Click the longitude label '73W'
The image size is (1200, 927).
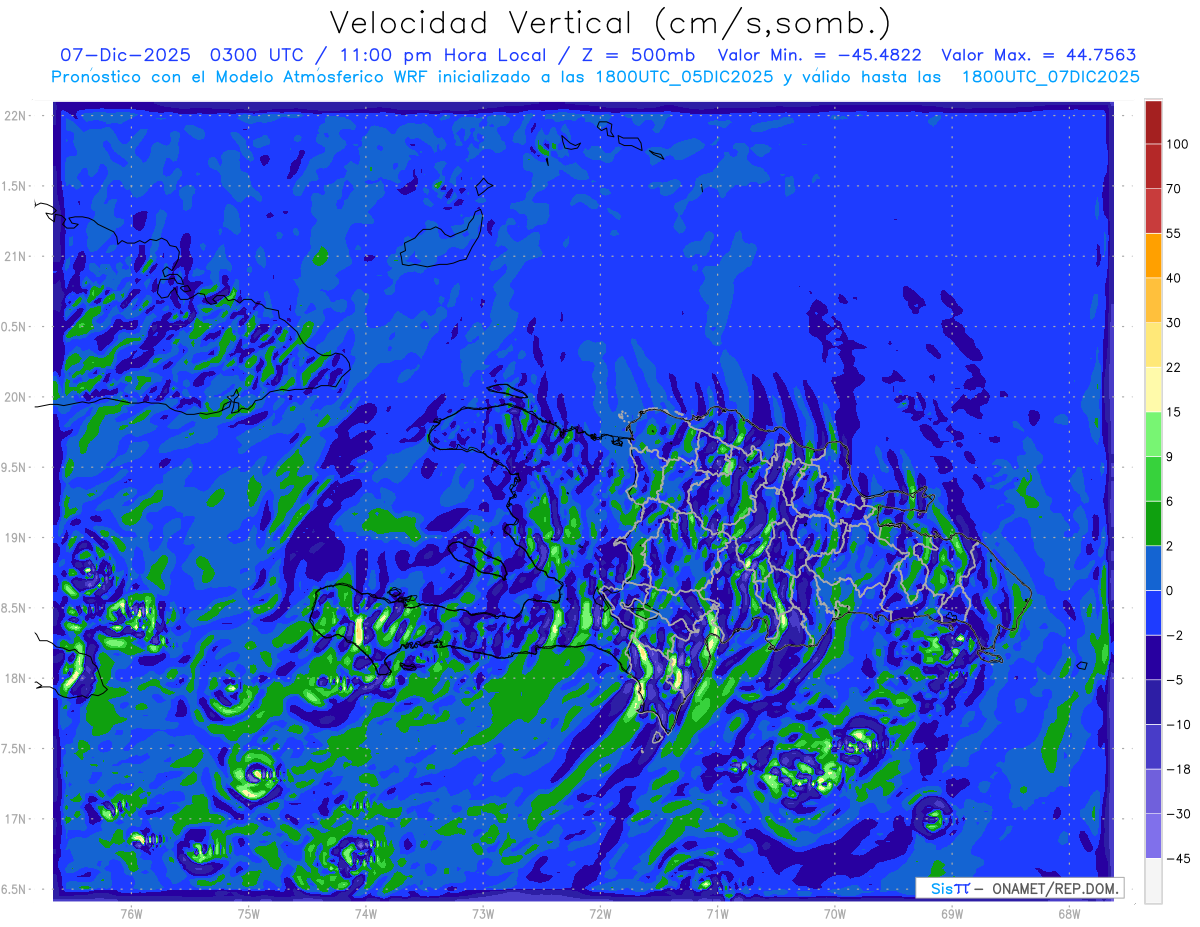pos(483,913)
